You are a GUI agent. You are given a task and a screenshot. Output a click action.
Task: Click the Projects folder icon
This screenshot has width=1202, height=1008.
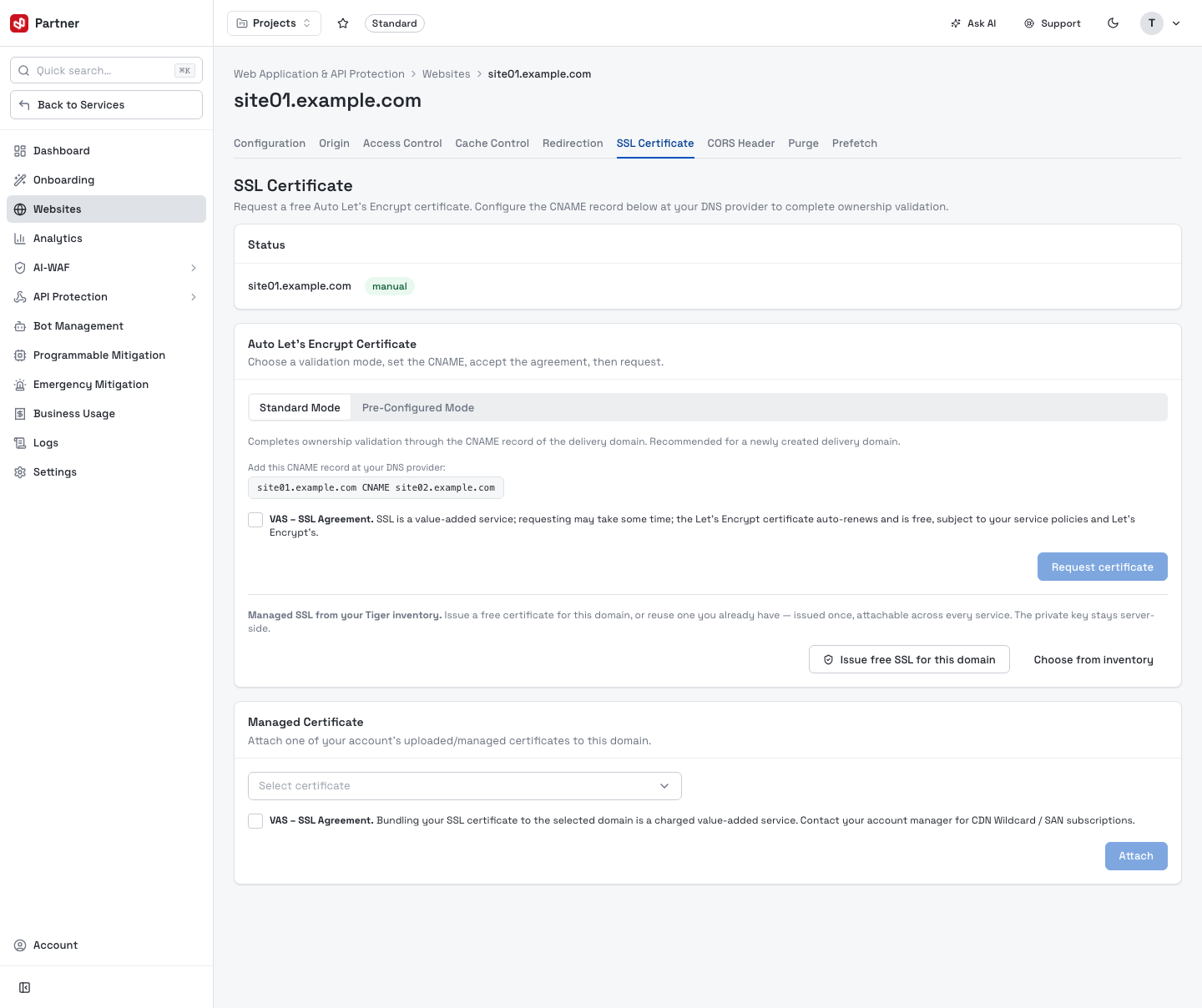pos(242,23)
